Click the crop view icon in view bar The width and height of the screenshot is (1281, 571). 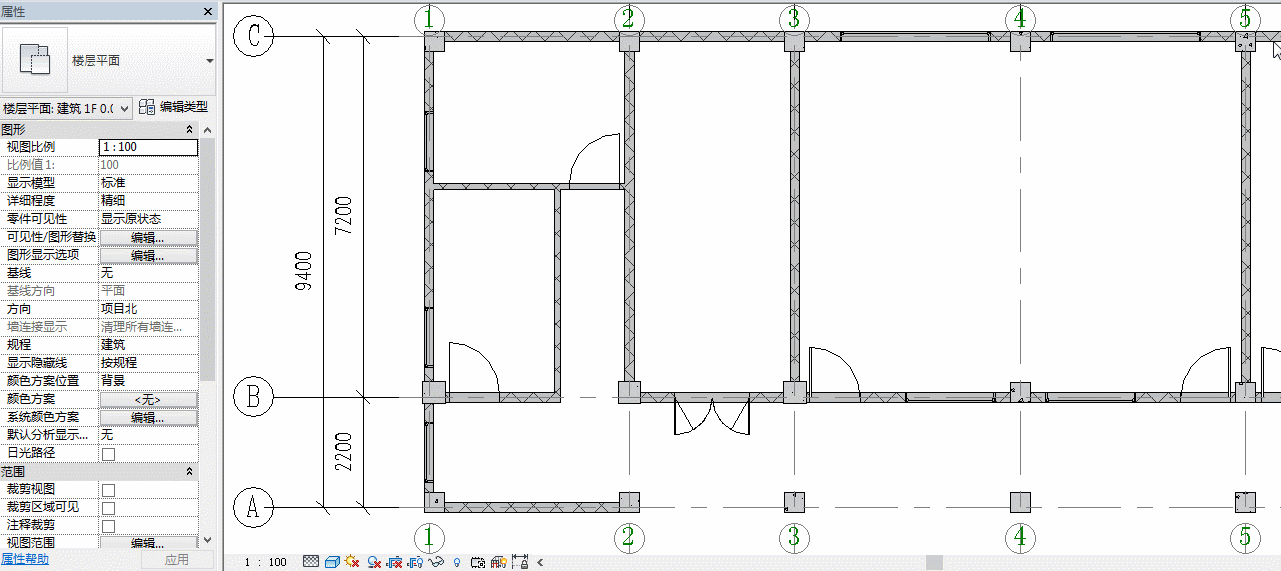(x=394, y=562)
